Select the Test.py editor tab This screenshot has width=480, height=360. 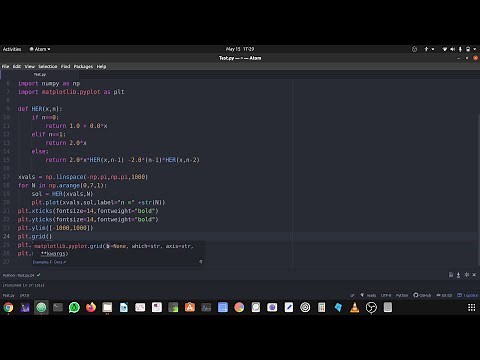[x=40, y=74]
